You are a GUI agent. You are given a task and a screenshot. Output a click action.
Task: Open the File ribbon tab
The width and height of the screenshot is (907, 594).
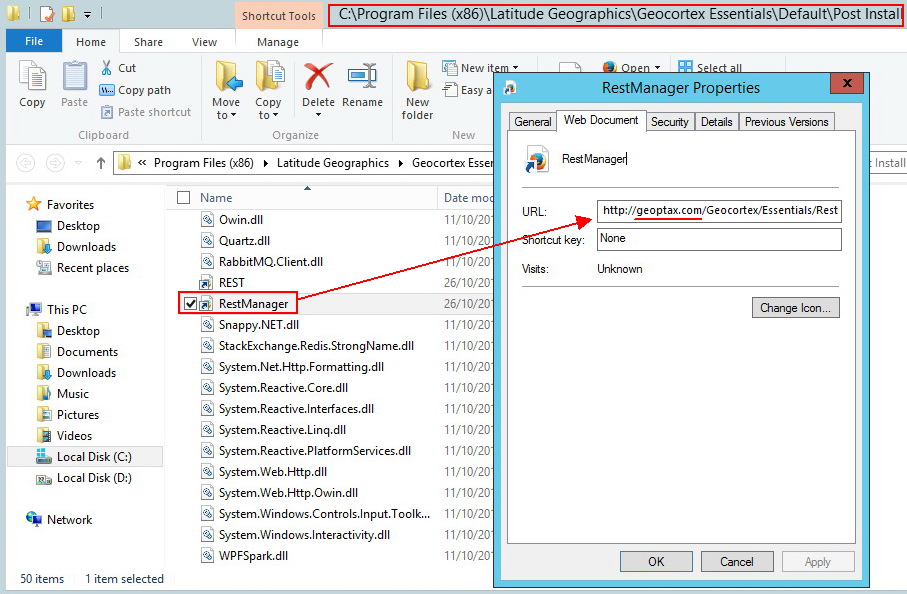pyautogui.click(x=34, y=41)
